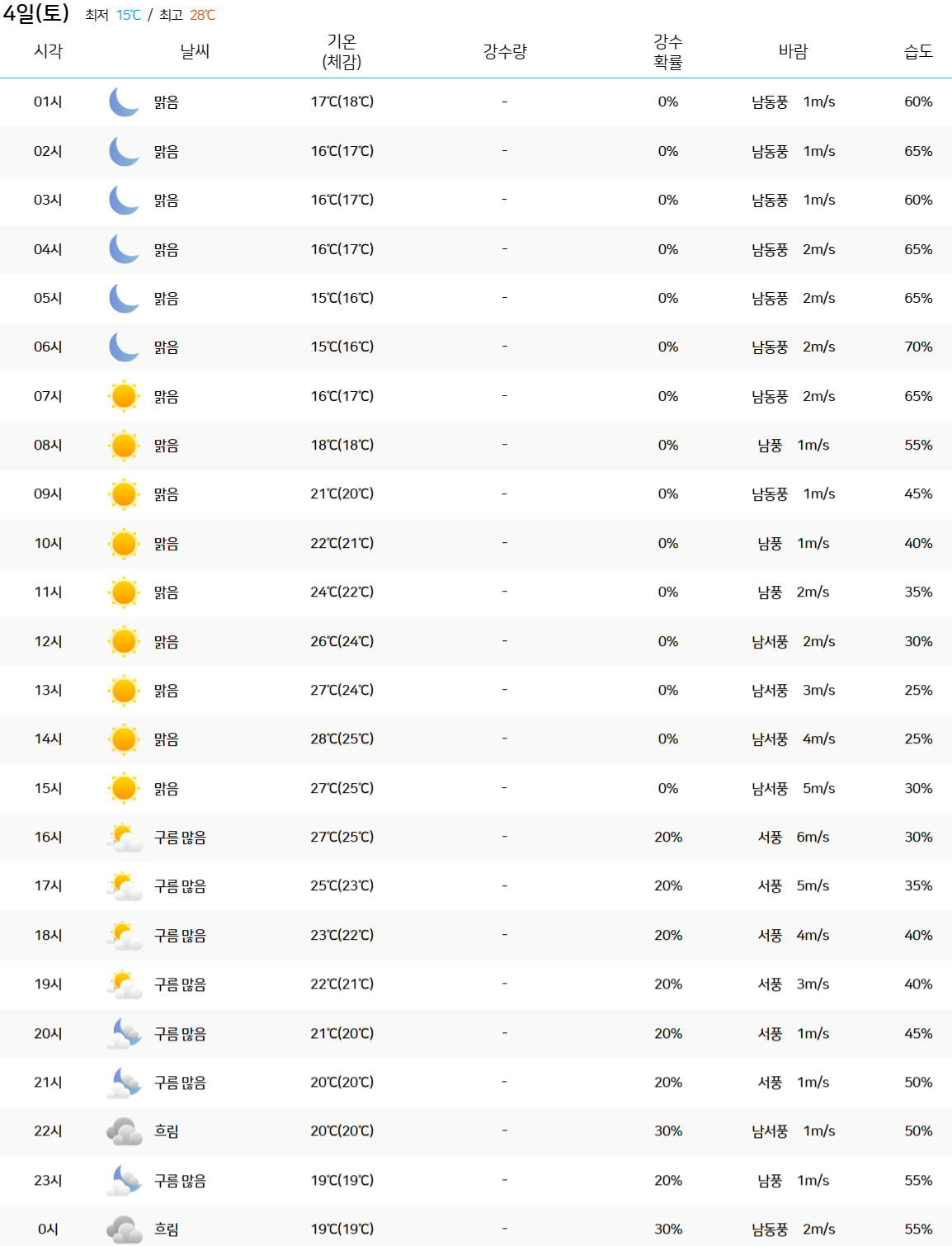This screenshot has height=1246, width=952.
Task: Click the 서풍 3m/s wind at 19시
Action: pyautogui.click(x=794, y=984)
